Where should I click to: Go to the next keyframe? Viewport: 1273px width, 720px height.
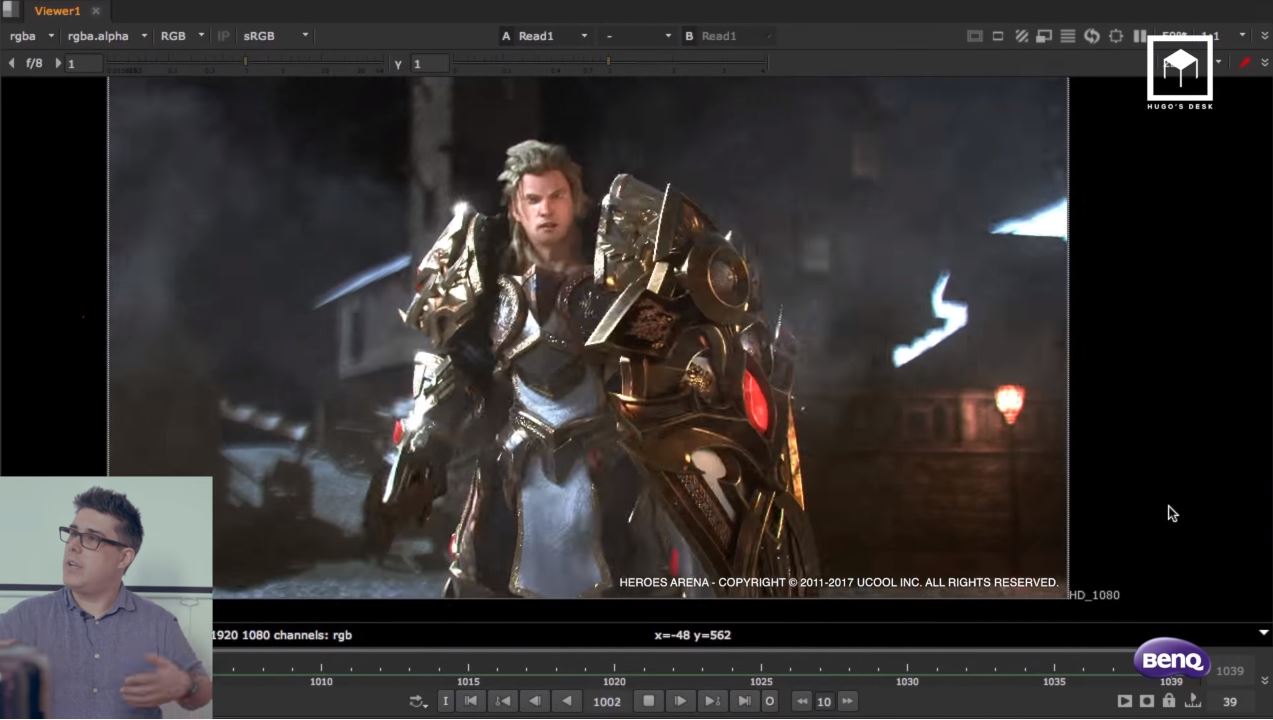point(712,701)
